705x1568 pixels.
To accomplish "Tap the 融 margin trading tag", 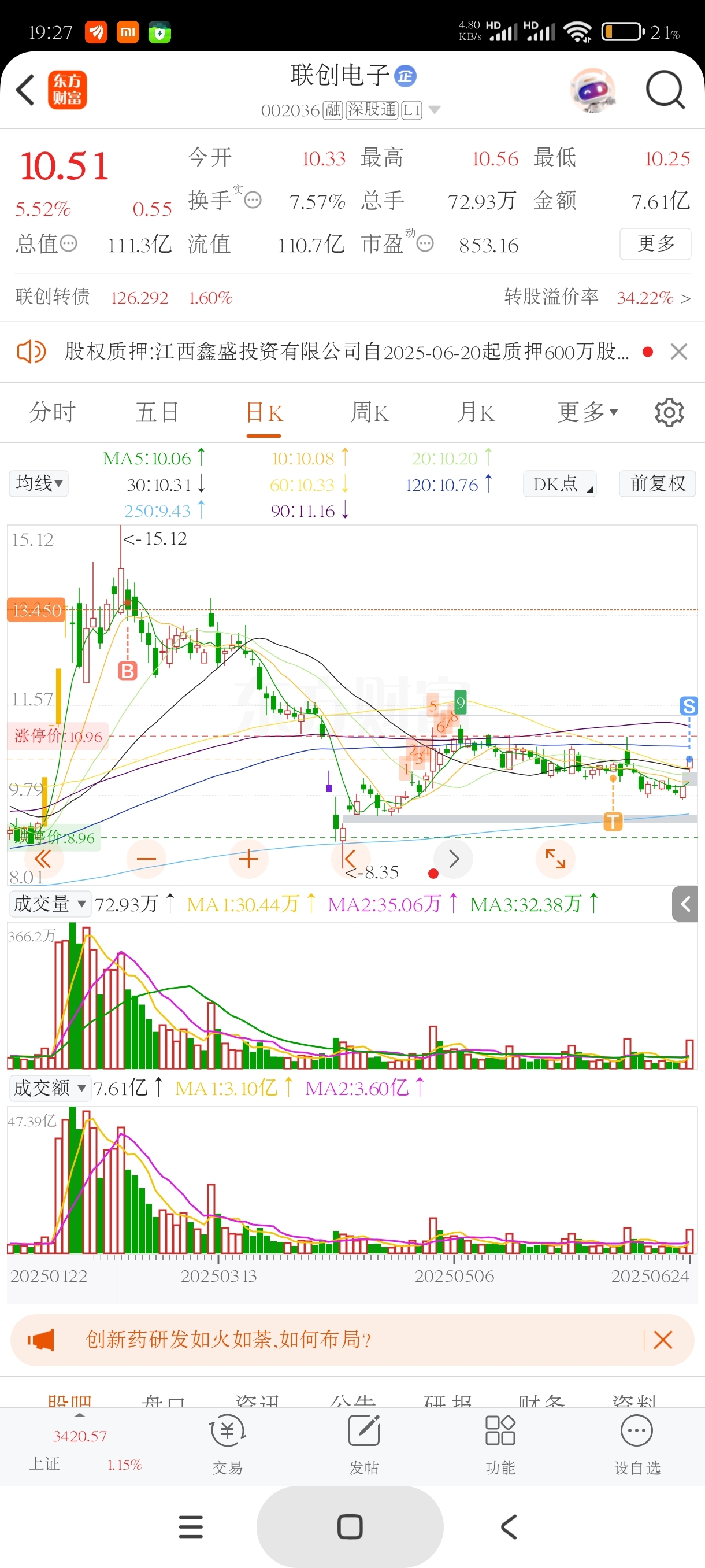I will (332, 110).
